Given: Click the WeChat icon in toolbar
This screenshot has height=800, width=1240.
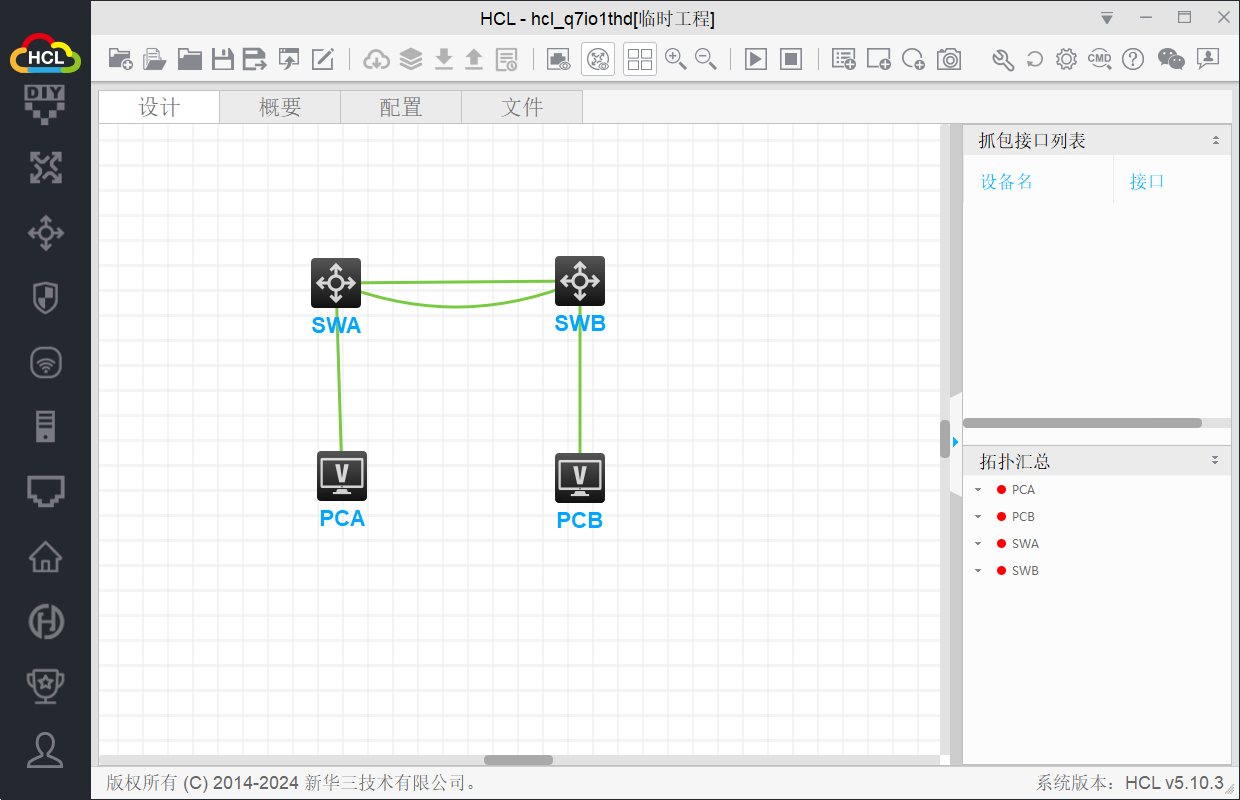Looking at the screenshot, I should point(1171,59).
